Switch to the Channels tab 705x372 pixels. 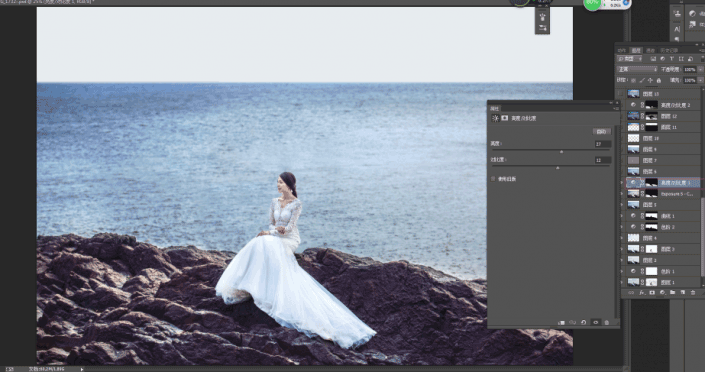[x=650, y=50]
